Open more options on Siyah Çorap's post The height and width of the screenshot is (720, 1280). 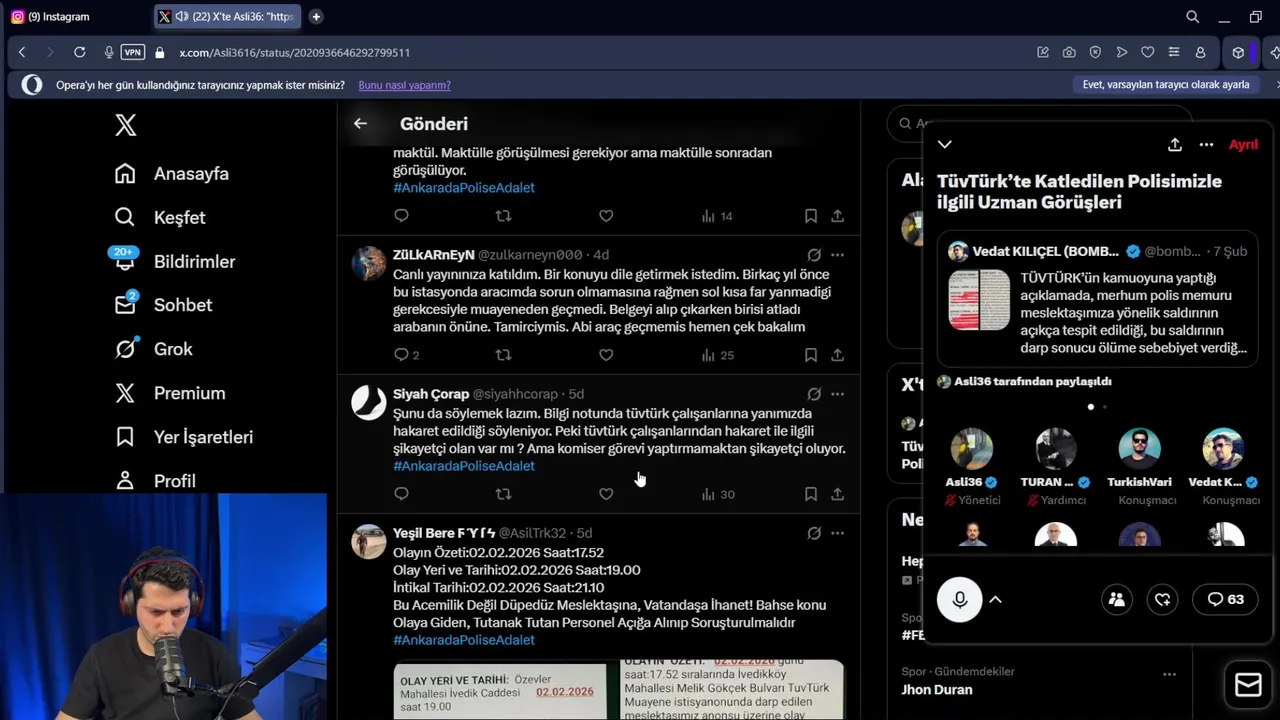837,394
